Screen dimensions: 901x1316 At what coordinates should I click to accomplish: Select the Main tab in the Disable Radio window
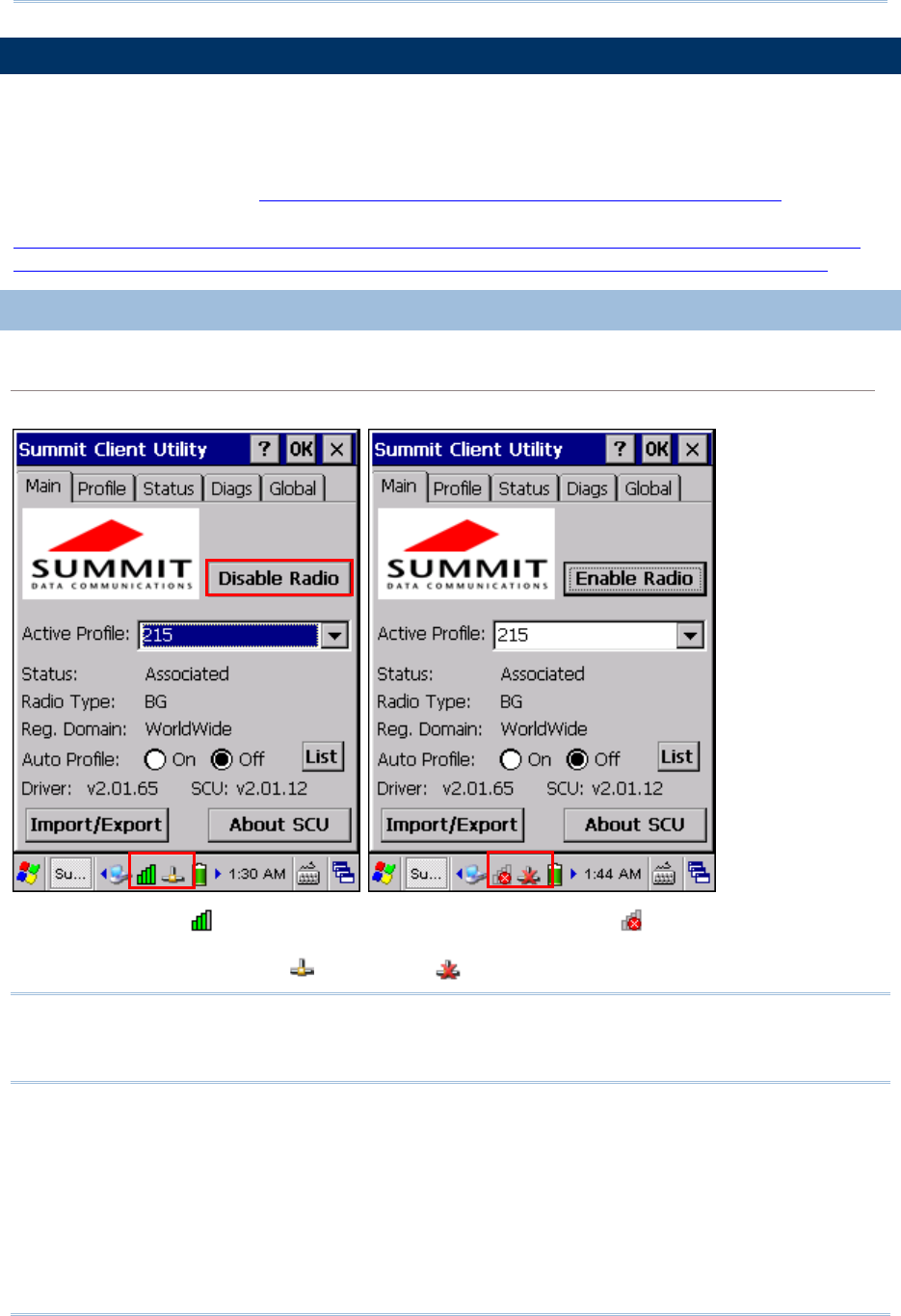(x=43, y=487)
